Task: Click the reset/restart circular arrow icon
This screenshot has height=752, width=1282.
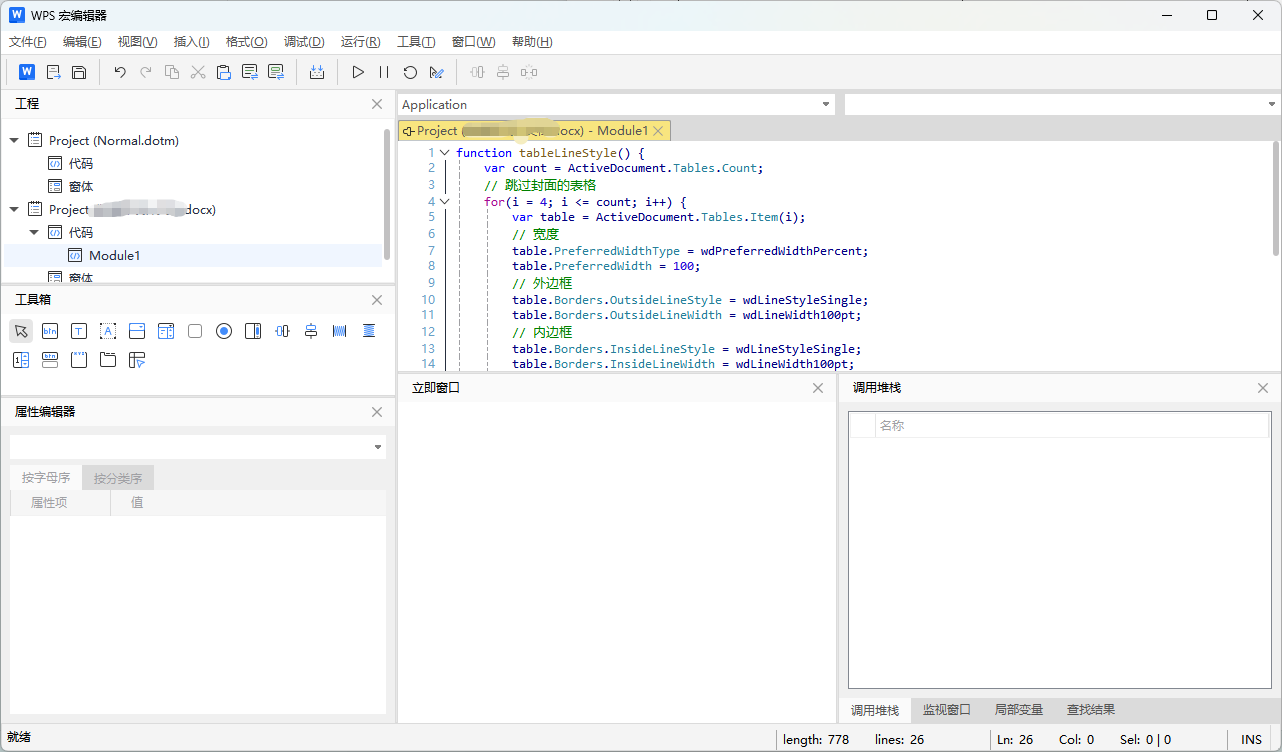Action: (x=410, y=72)
